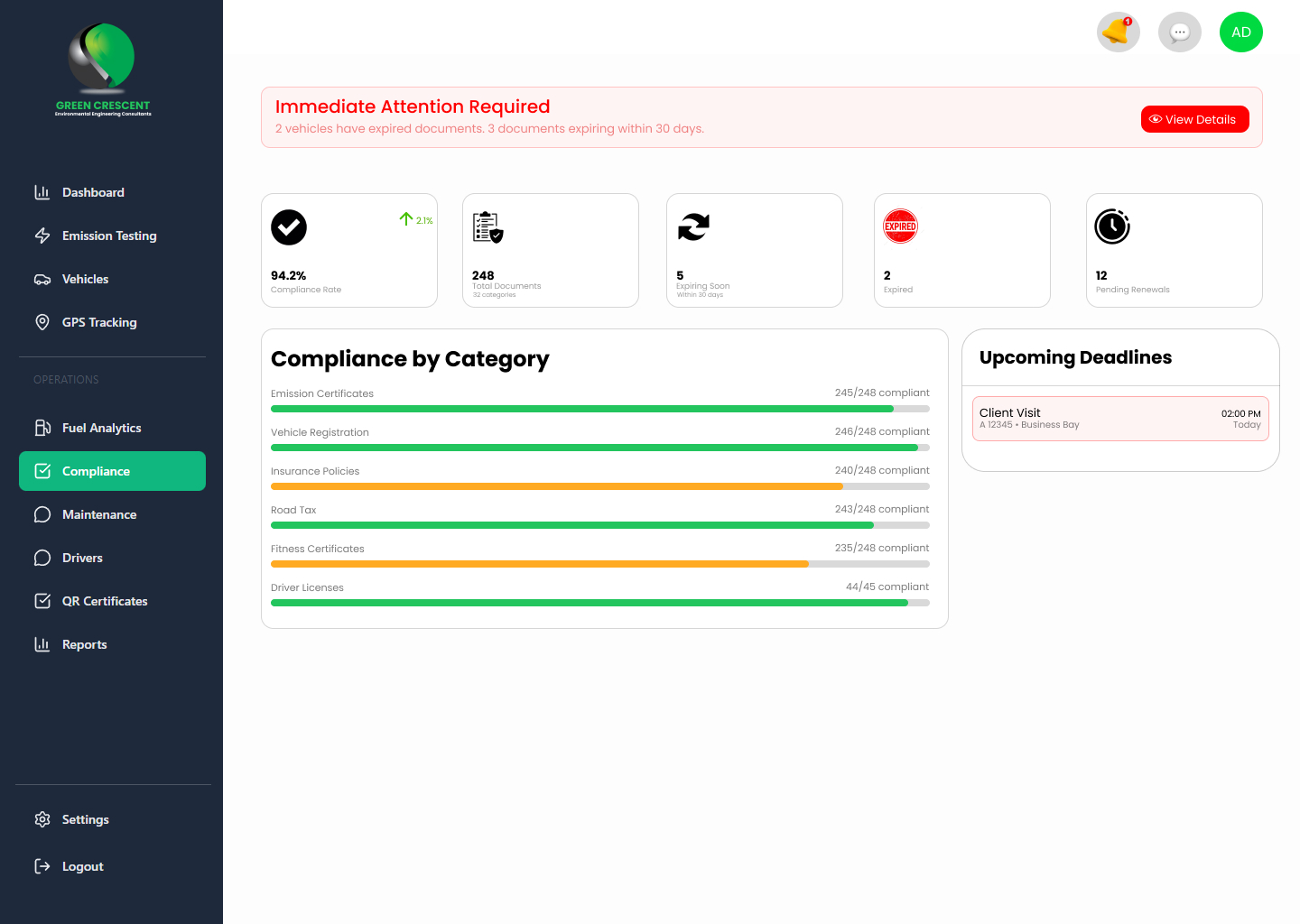The image size is (1300, 924).
Task: Select the Fuel Analytics icon
Action: tap(42, 427)
